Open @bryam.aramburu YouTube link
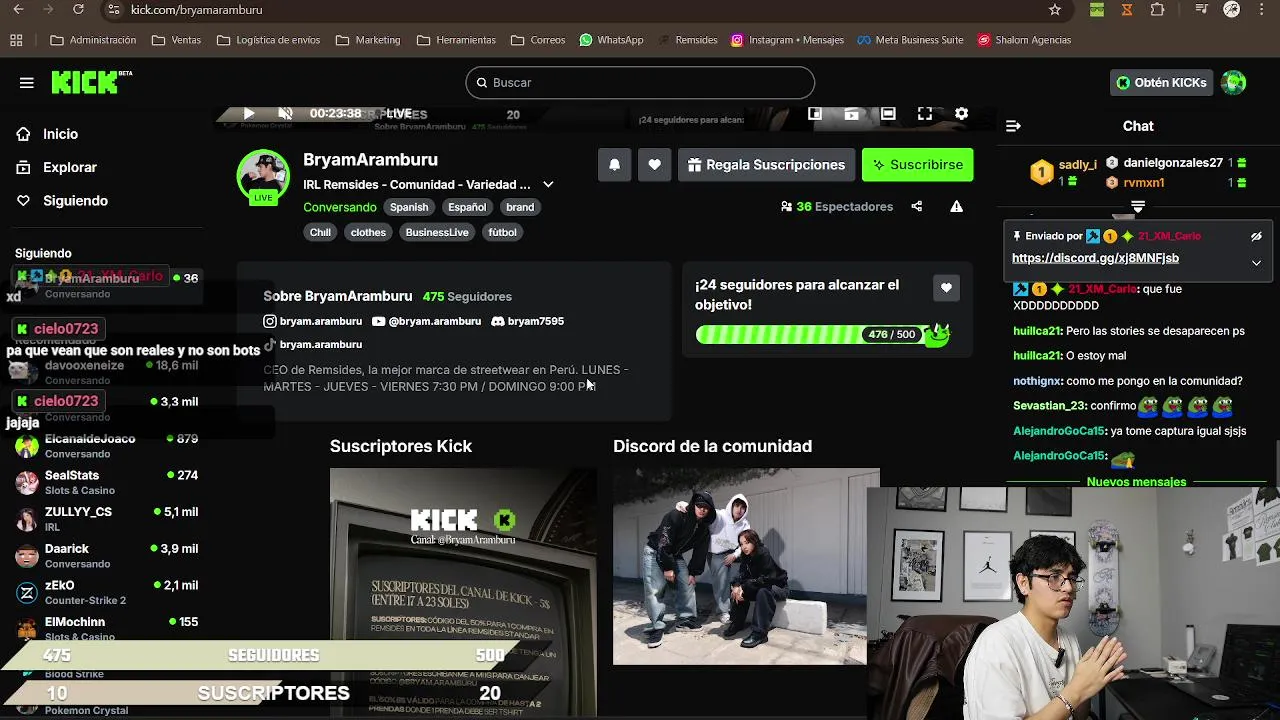Image resolution: width=1280 pixels, height=720 pixels. (426, 321)
